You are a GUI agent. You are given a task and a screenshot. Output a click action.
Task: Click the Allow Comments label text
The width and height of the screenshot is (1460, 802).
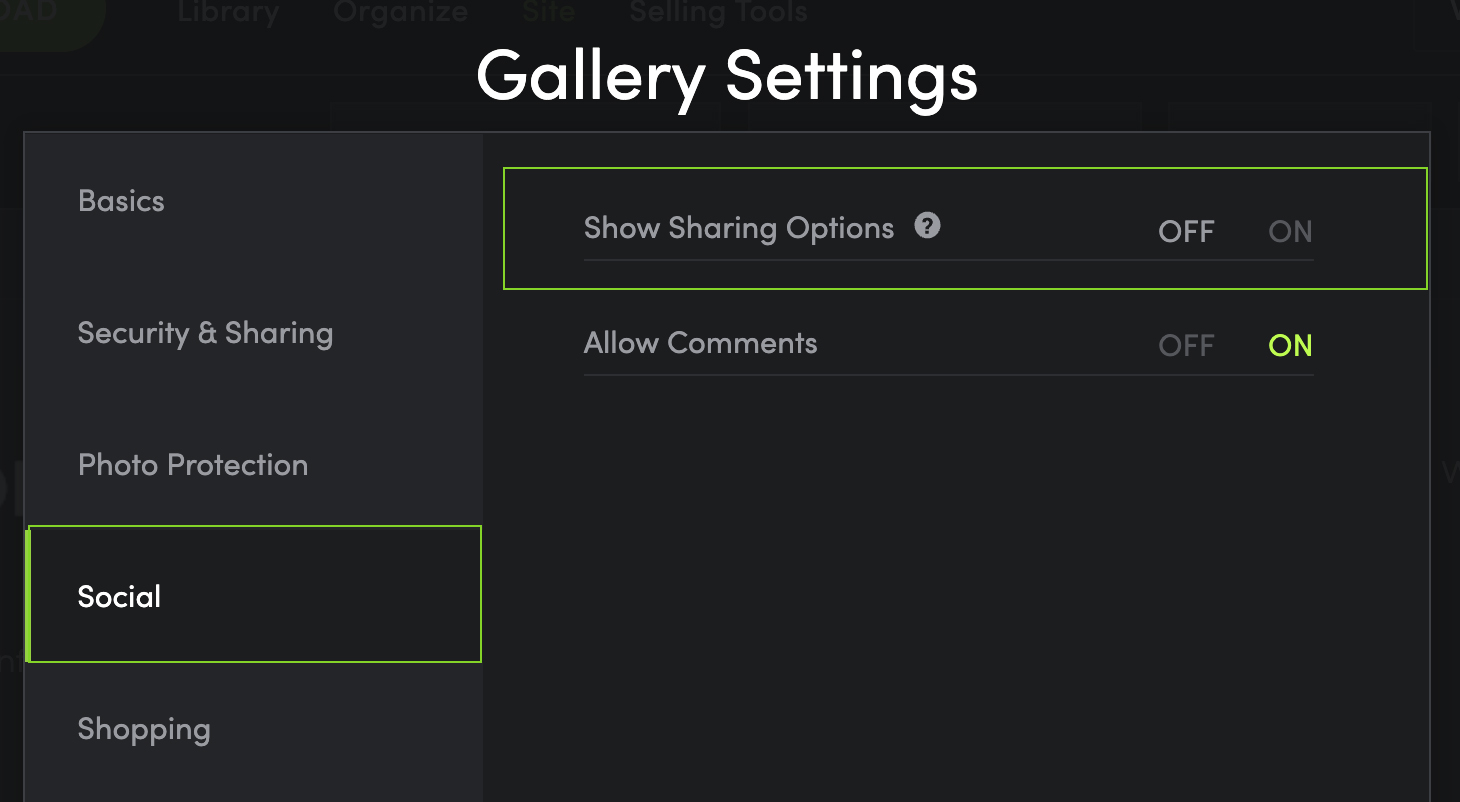click(x=701, y=343)
